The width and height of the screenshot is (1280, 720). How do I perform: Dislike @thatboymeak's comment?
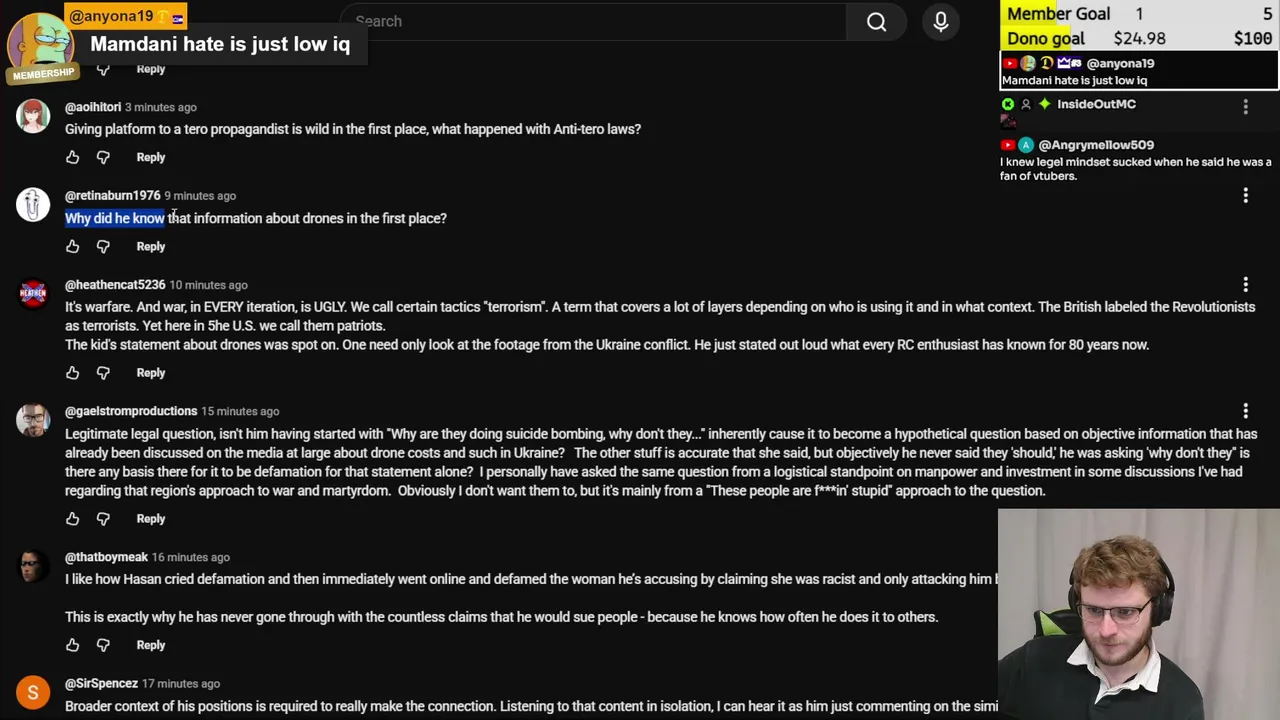click(x=103, y=645)
